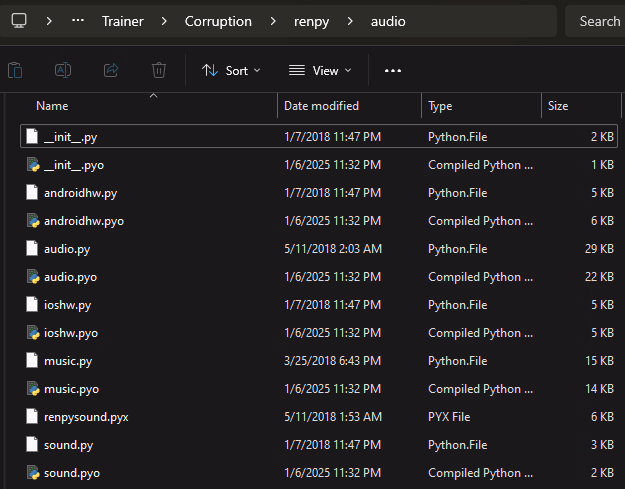Select file named androidhw.pyo
Screen dimensions: 625x489
(84, 221)
